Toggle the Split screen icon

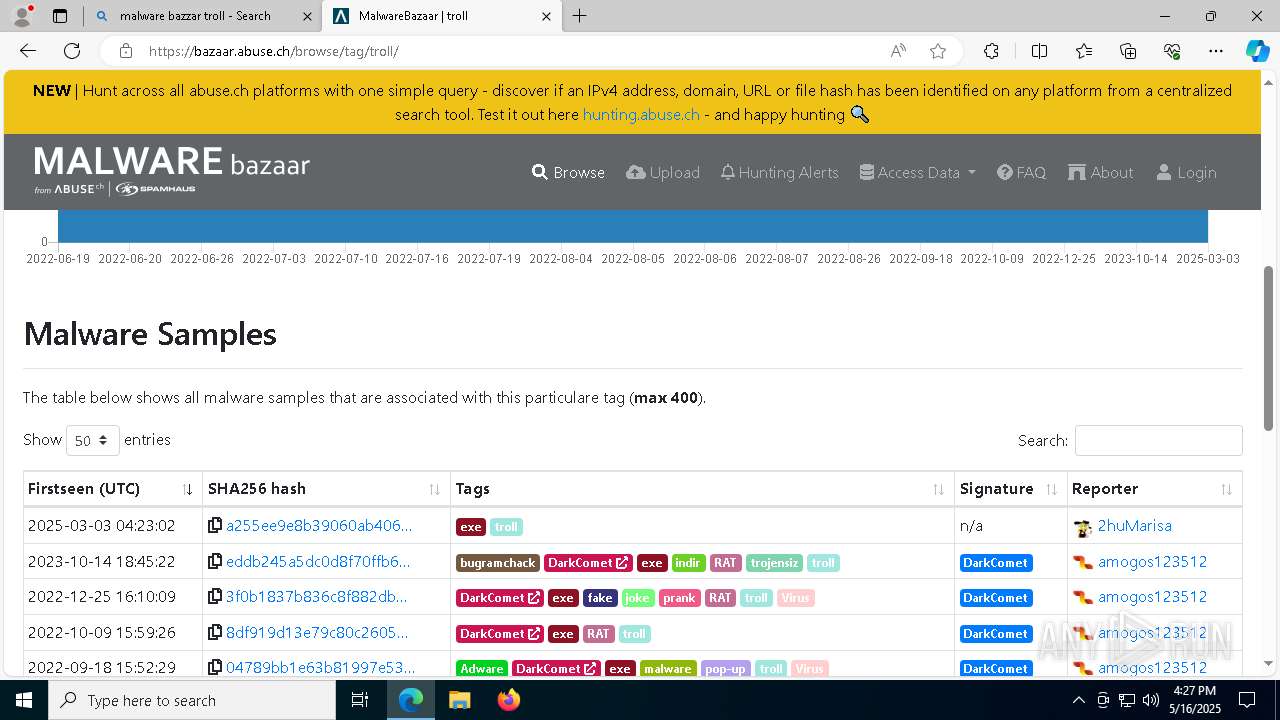pos(1039,51)
